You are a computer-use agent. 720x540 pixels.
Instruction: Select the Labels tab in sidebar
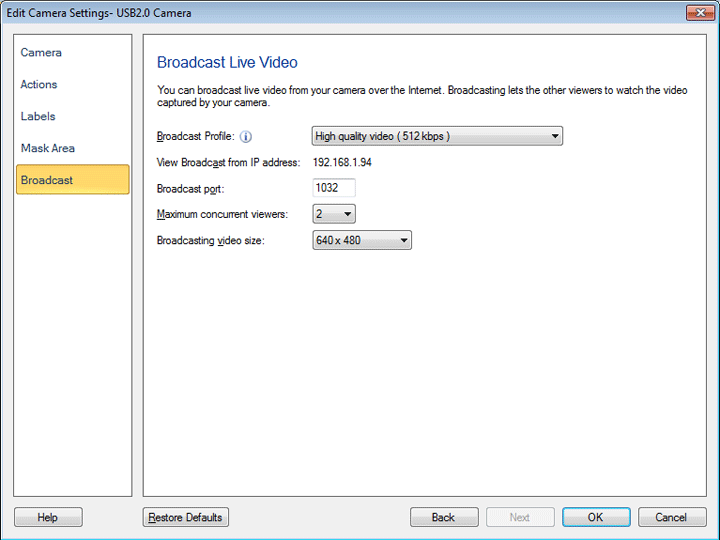pyautogui.click(x=38, y=117)
